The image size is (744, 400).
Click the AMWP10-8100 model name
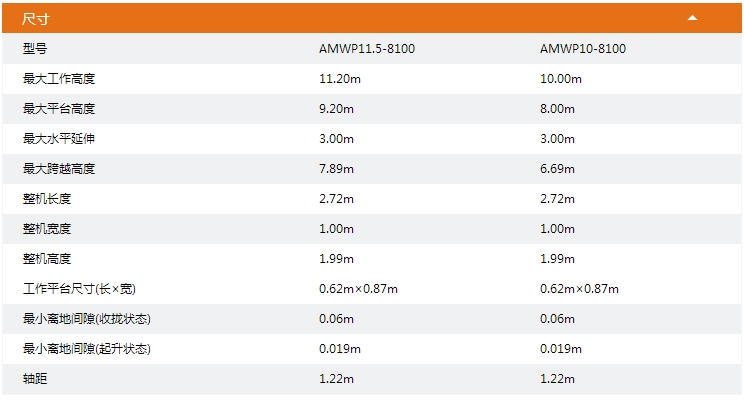tap(583, 48)
